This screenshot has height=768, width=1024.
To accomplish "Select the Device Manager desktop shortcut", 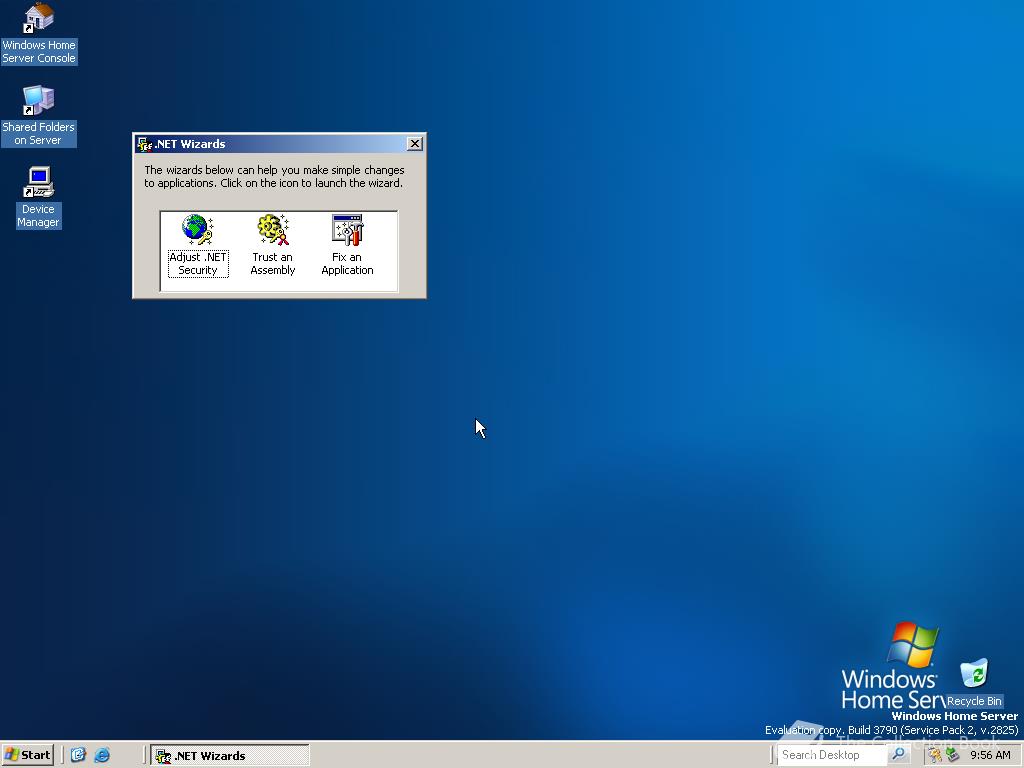I will click(x=39, y=197).
